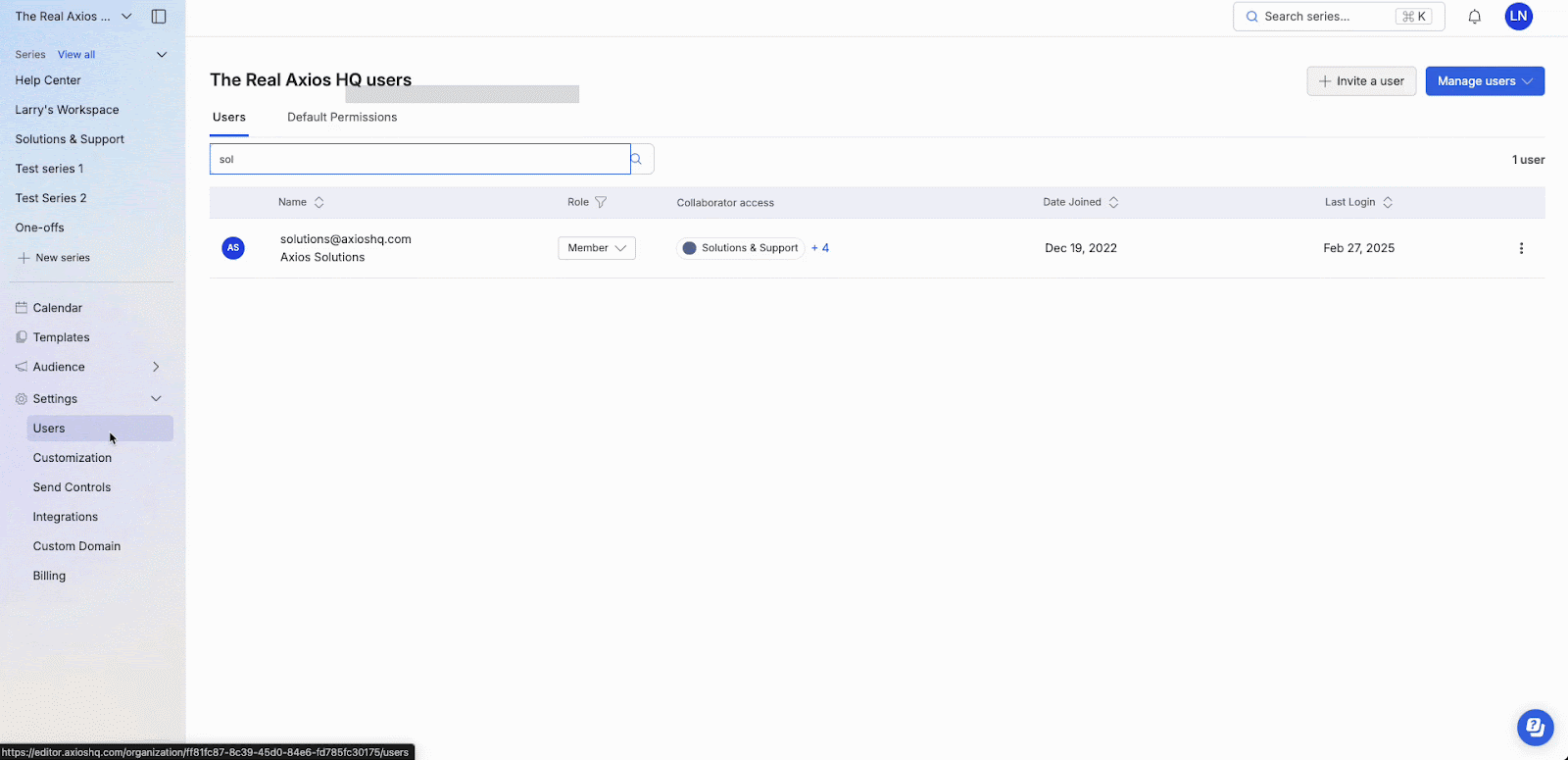Open Calendar in the sidebar

point(58,308)
